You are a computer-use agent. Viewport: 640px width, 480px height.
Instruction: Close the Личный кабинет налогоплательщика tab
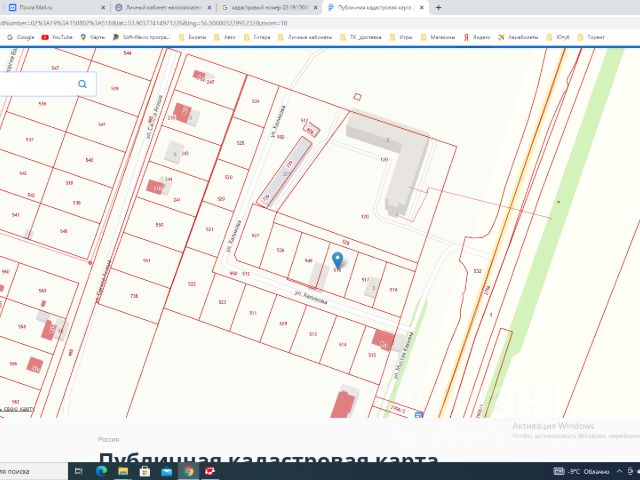coord(209,7)
